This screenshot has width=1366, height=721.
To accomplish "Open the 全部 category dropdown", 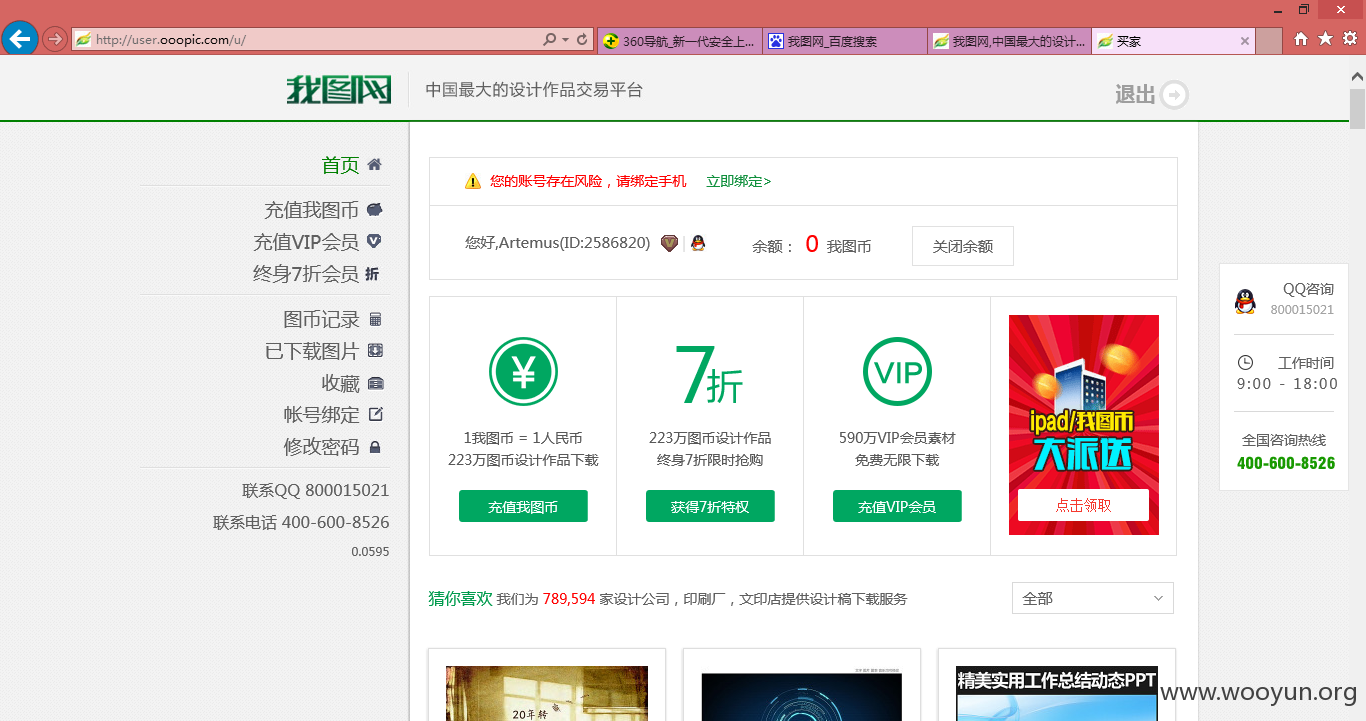I will (1093, 598).
